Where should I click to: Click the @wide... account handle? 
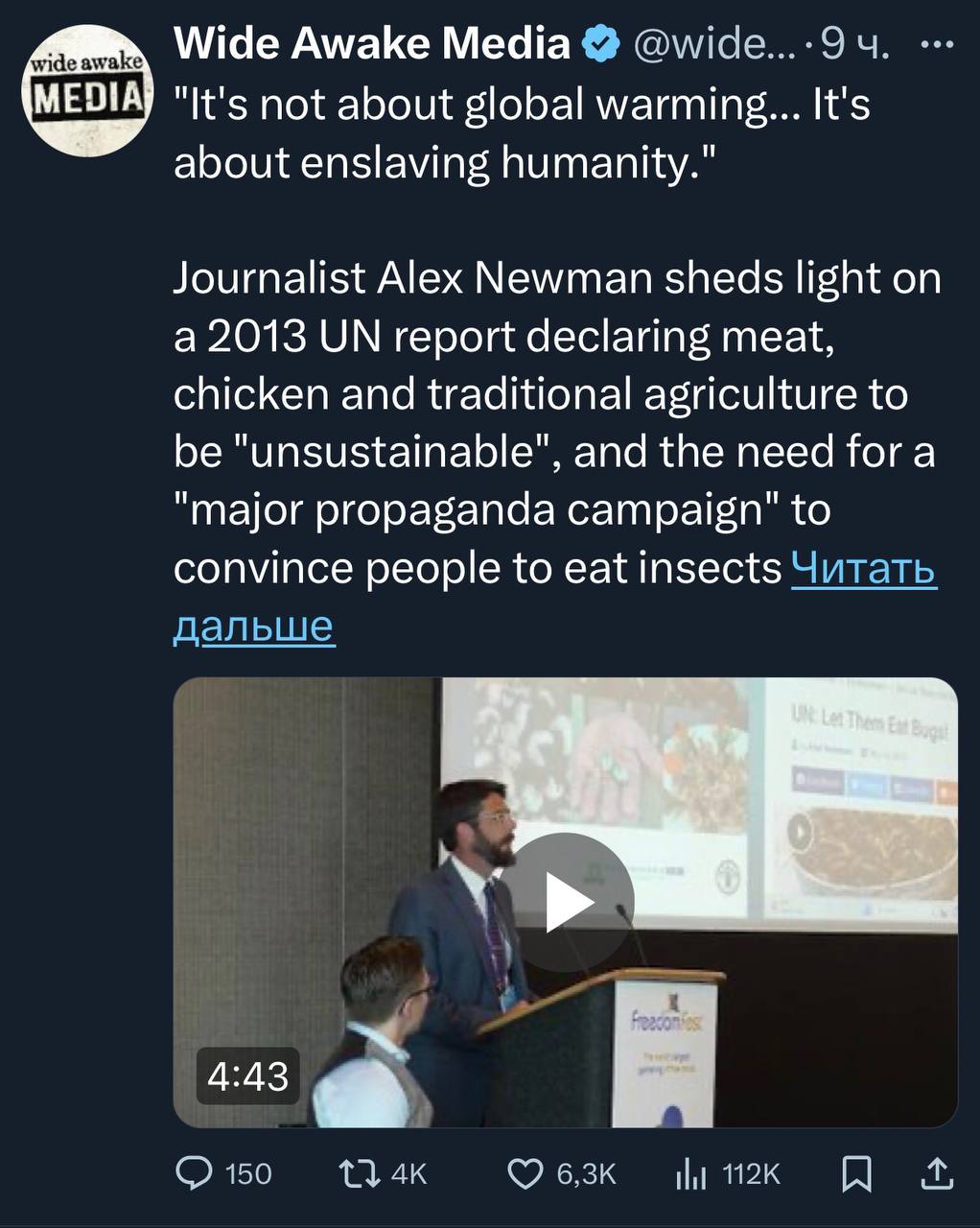(x=710, y=45)
